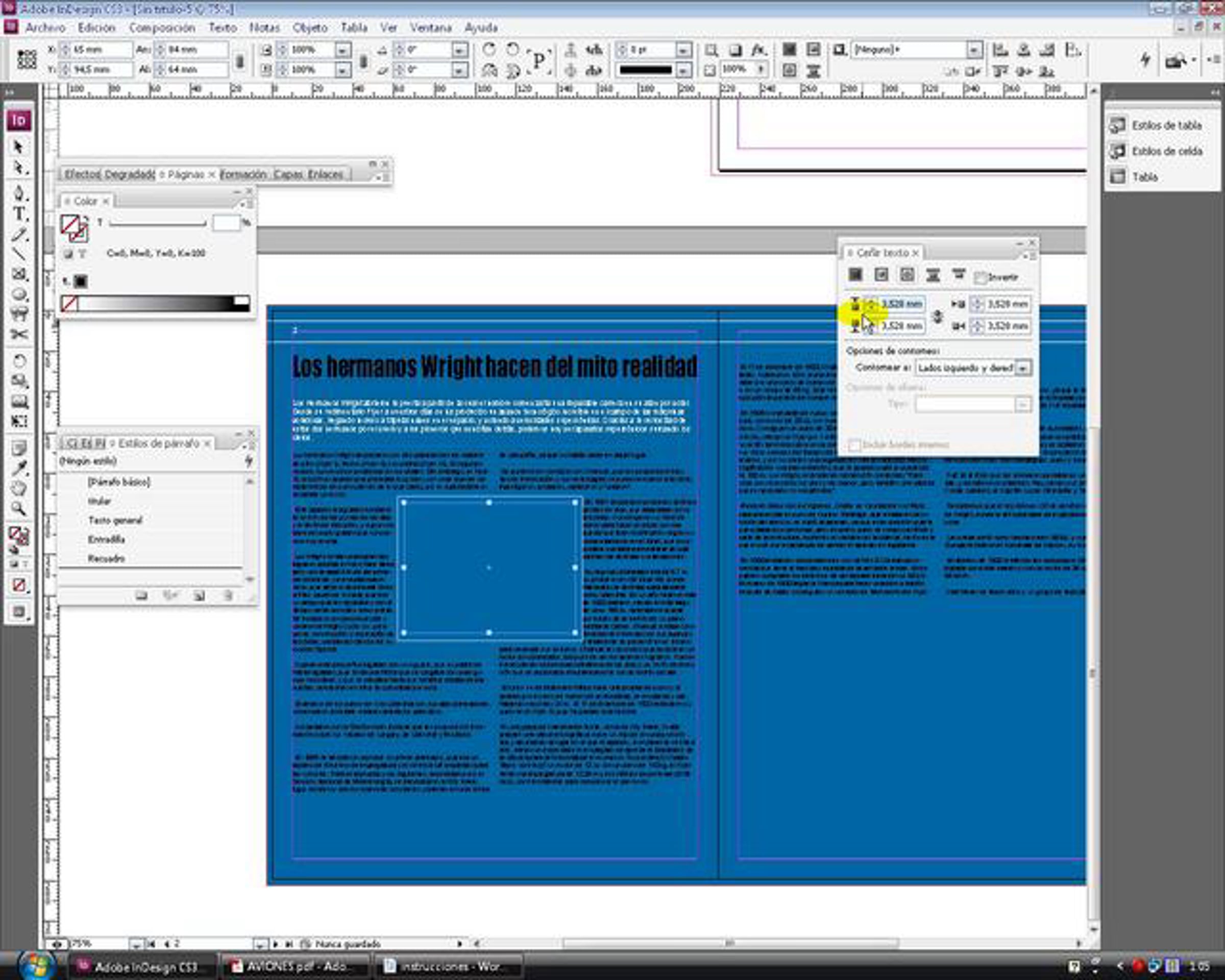The width and height of the screenshot is (1225, 980).
Task: Toggle the Invertir checkbox
Action: pyautogui.click(x=980, y=278)
